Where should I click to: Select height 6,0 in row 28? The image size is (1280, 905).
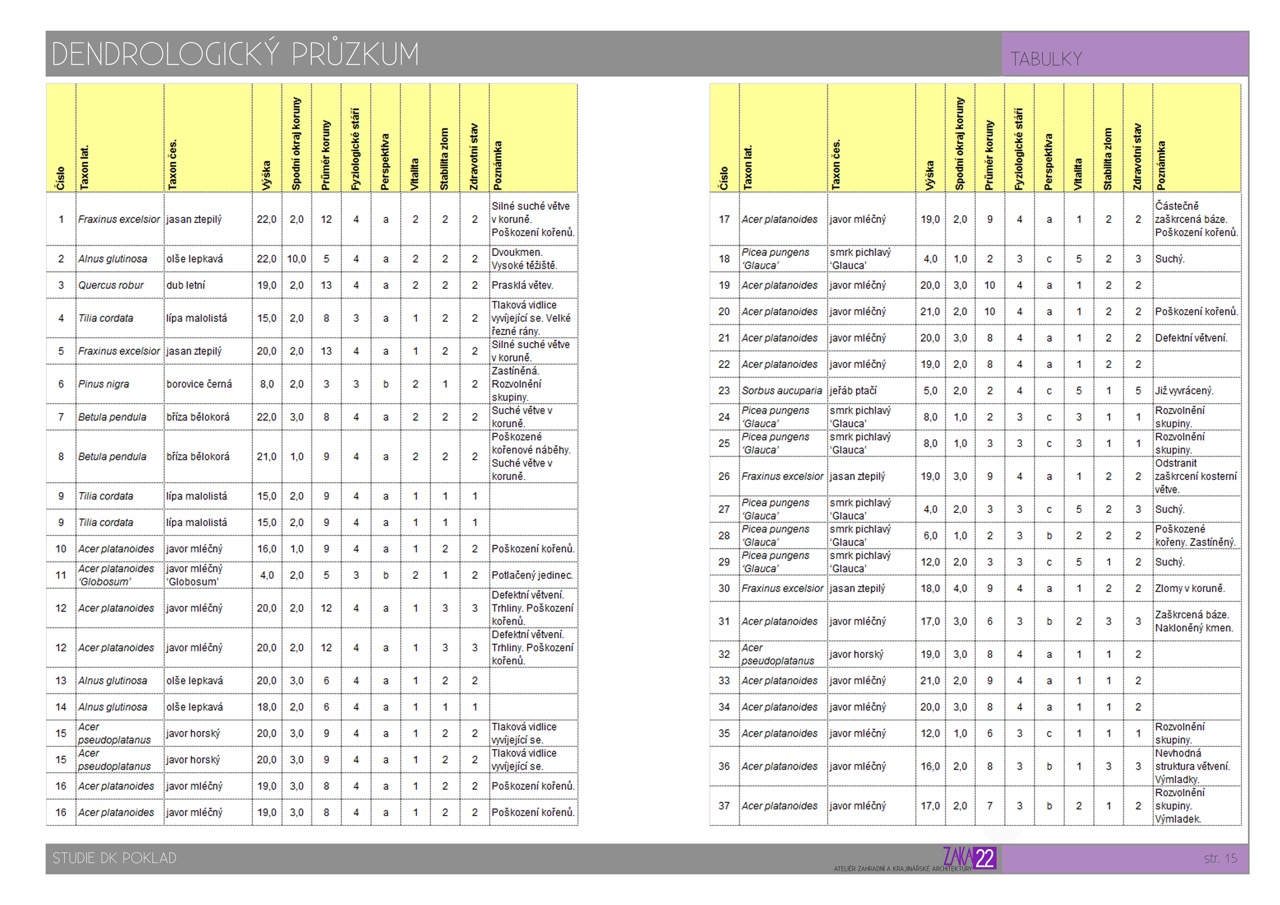point(930,535)
